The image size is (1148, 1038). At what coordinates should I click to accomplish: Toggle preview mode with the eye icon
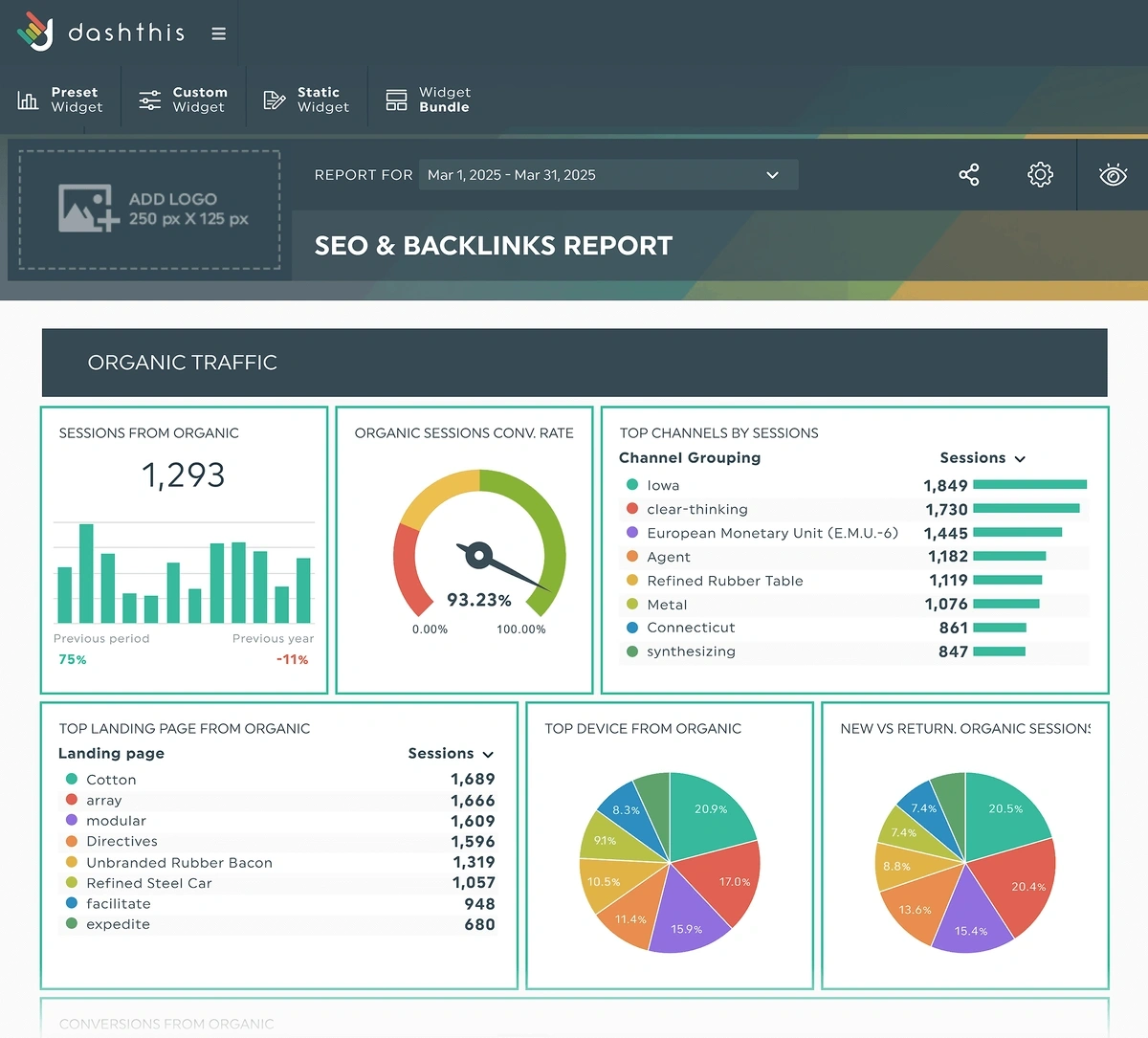[x=1113, y=175]
